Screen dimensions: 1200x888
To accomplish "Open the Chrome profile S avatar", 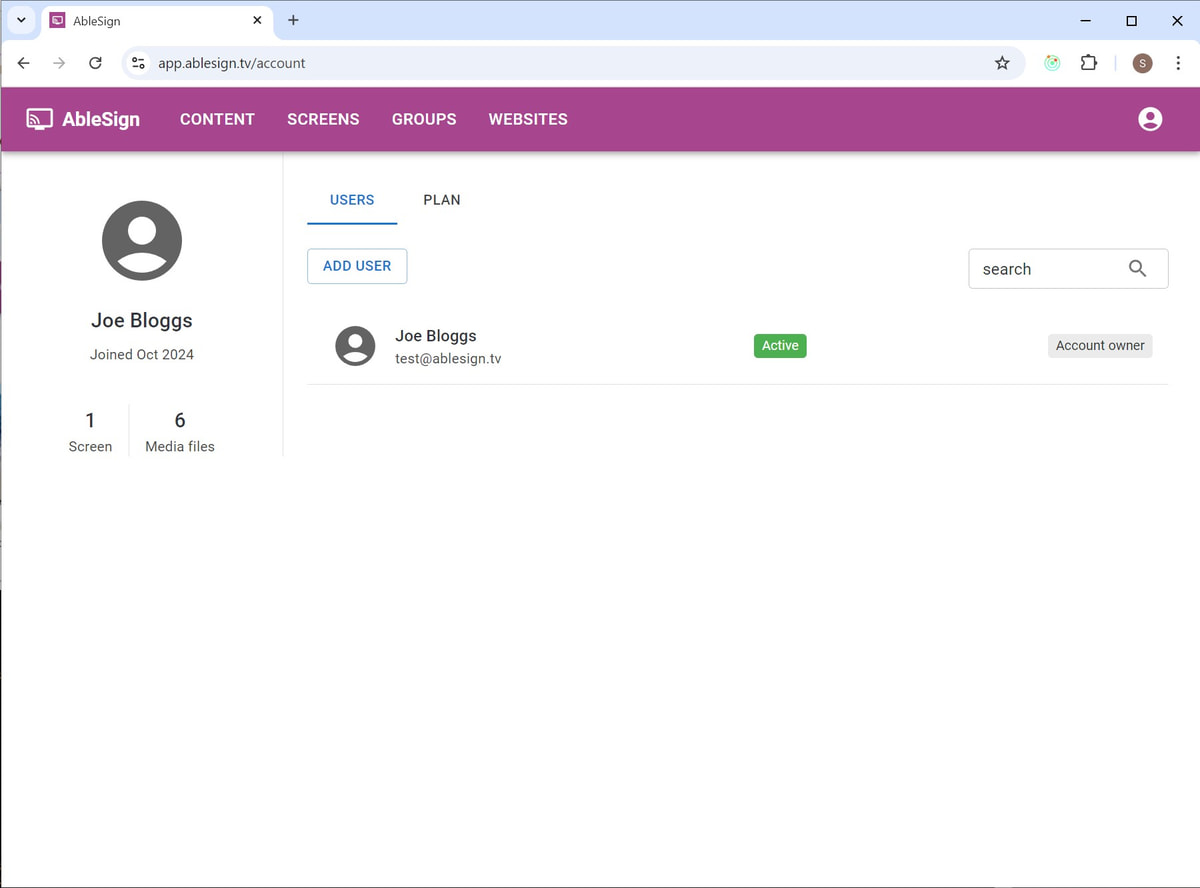I will coord(1142,63).
